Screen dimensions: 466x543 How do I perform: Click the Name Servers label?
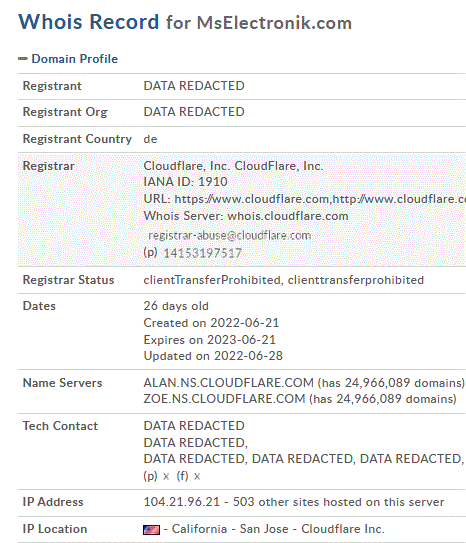pos(62,383)
